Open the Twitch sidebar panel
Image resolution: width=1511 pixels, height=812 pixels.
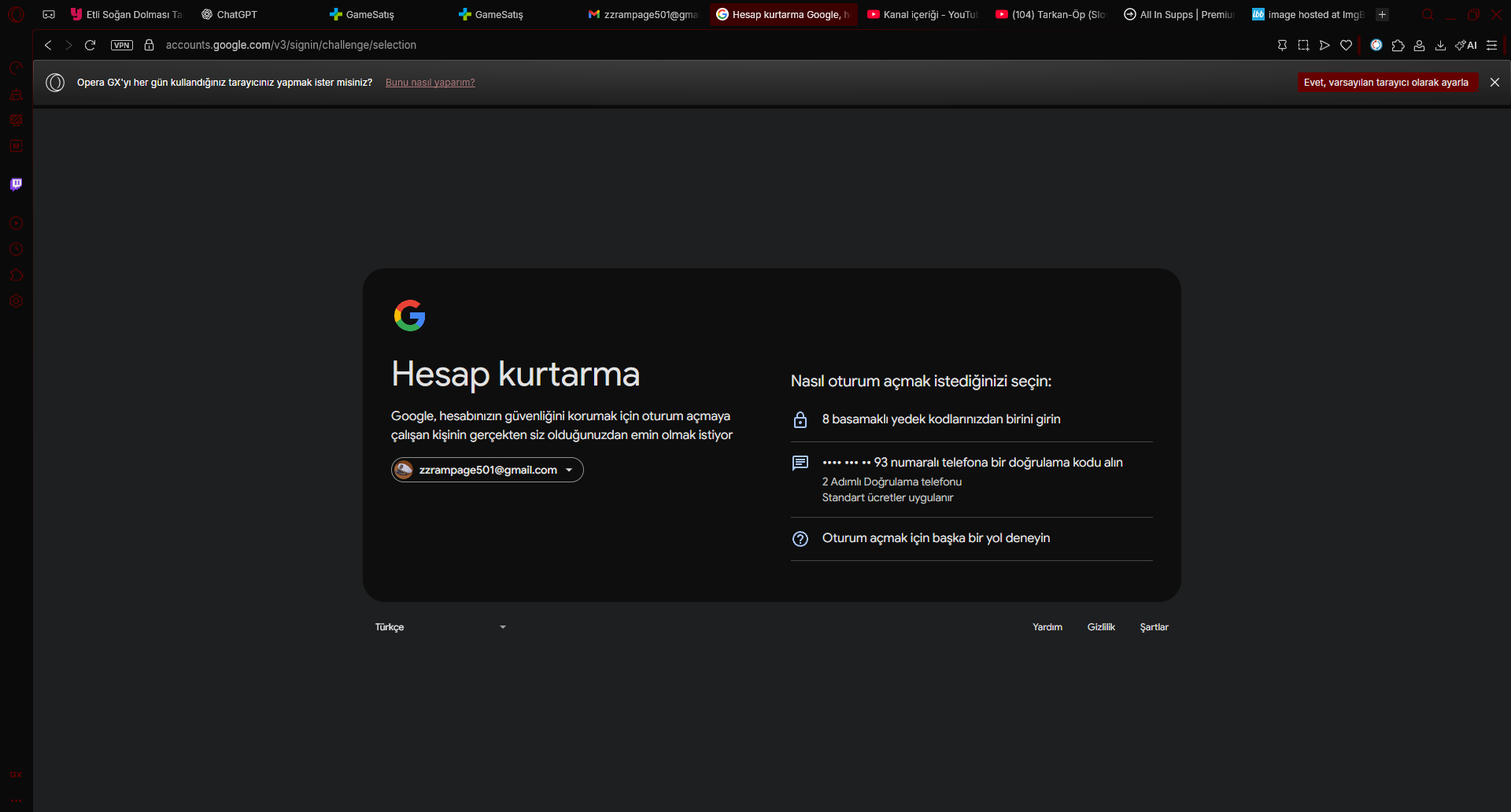tap(16, 184)
